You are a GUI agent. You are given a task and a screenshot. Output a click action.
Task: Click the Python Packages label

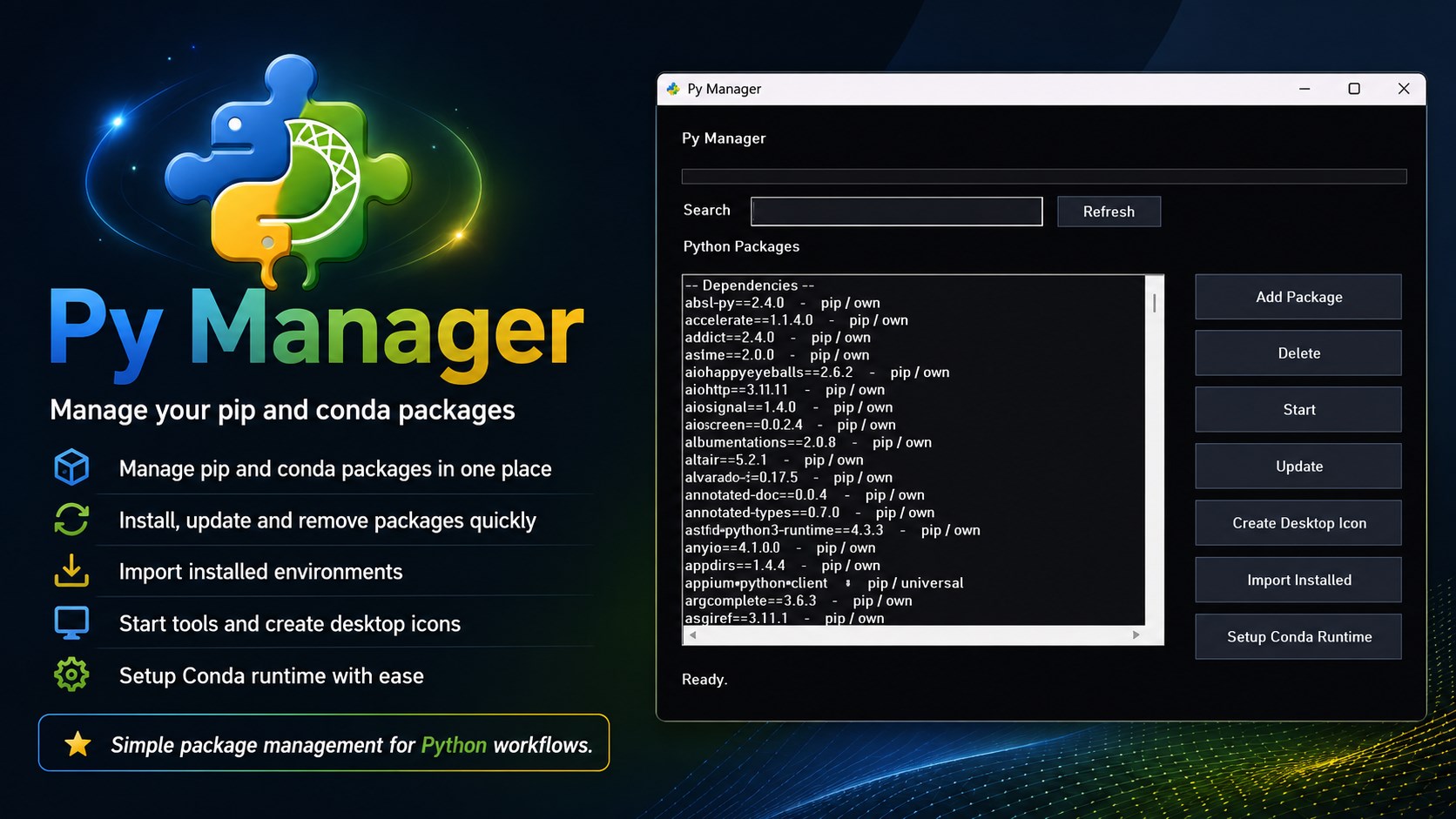coord(741,246)
